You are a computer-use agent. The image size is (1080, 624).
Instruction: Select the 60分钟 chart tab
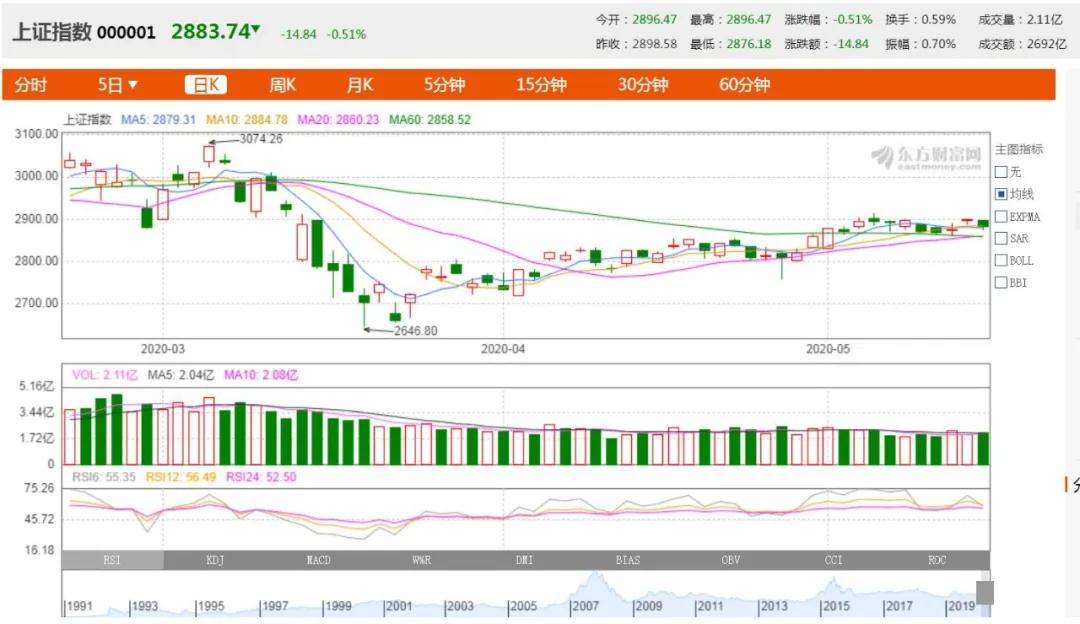click(x=744, y=85)
